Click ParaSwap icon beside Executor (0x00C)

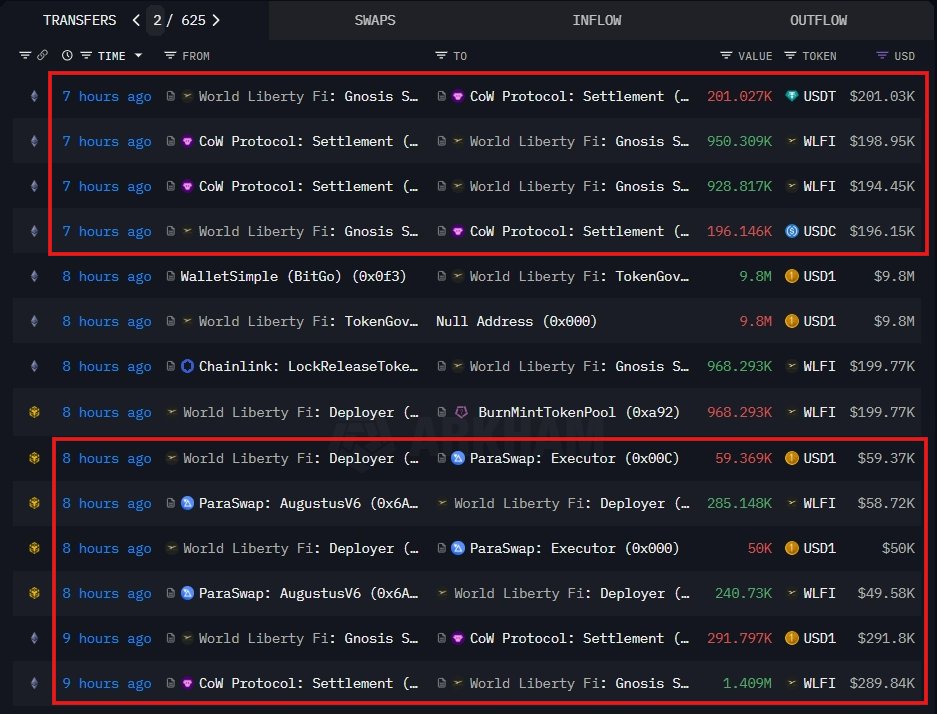[458, 458]
